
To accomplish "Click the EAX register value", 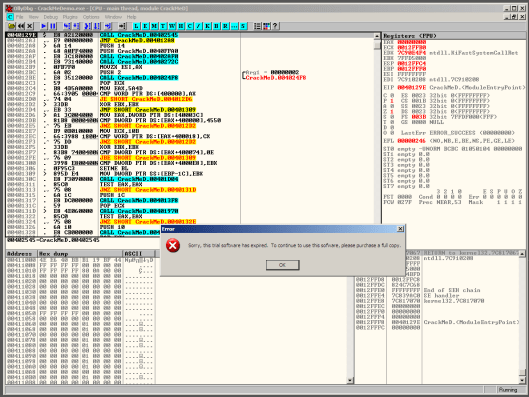I will (x=412, y=42).
